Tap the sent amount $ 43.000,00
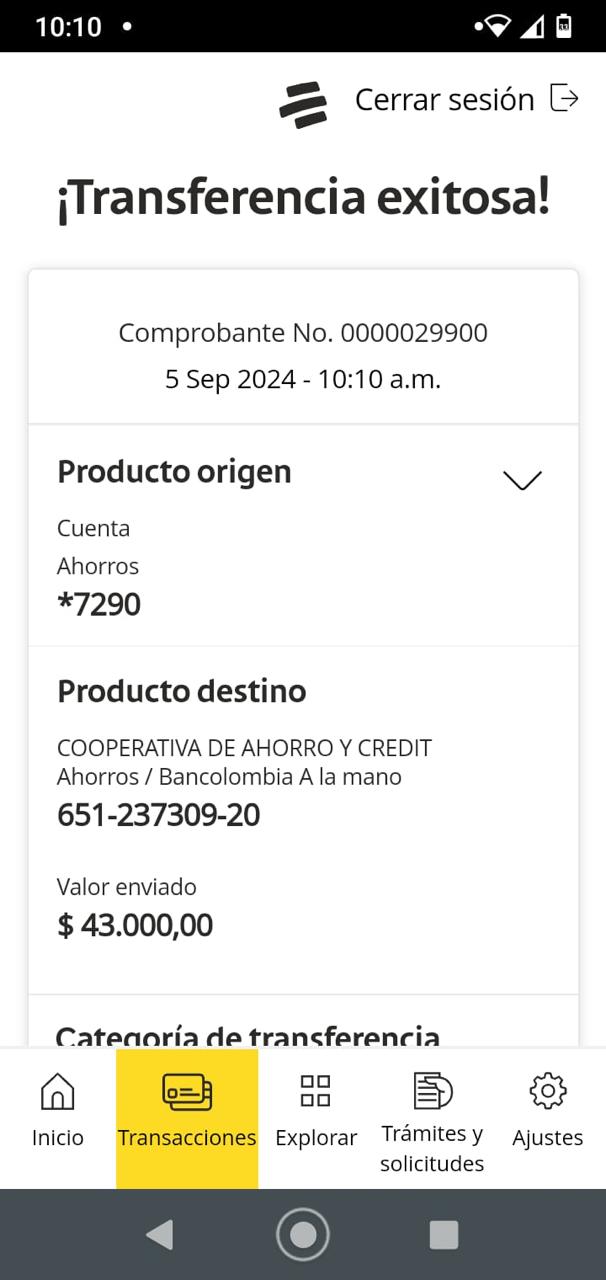The width and height of the screenshot is (606, 1280). [135, 925]
